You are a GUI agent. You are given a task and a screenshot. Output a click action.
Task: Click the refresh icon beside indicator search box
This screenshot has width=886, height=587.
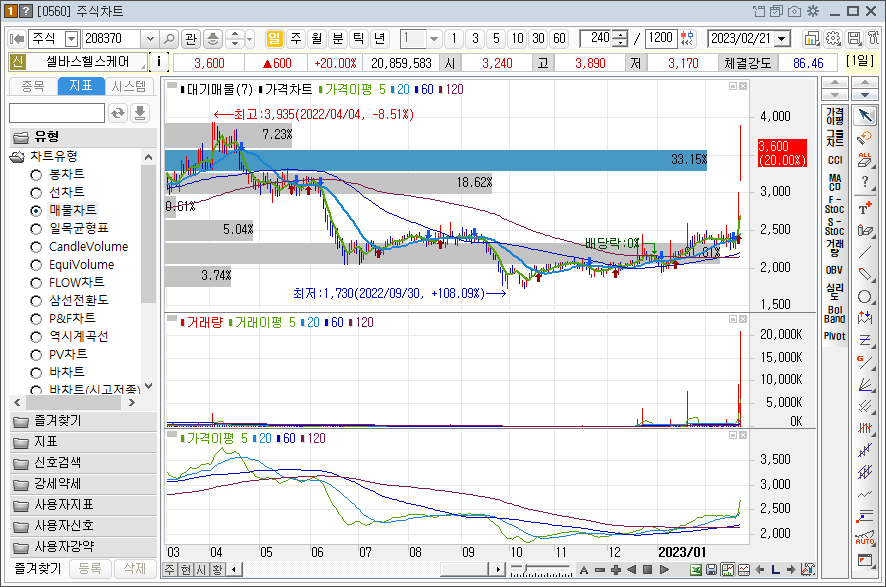(118, 113)
